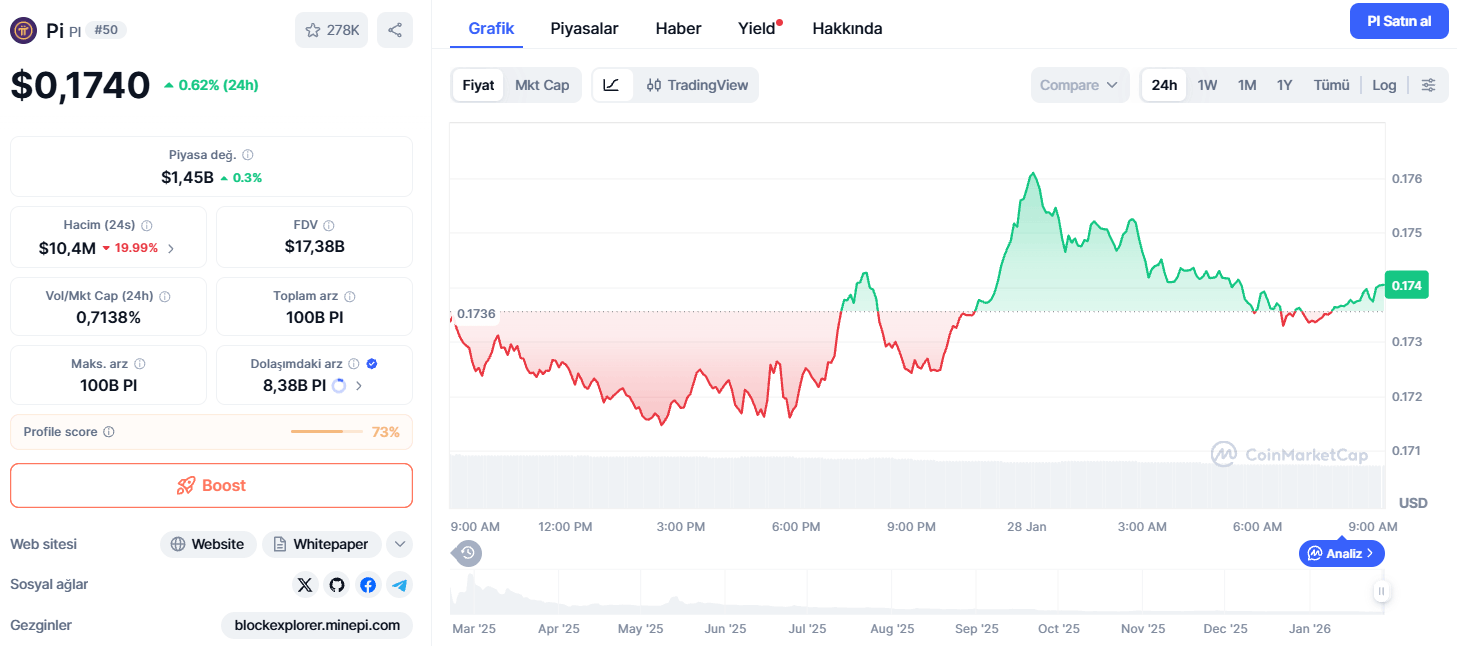Open chart settings sliders icon
The height and width of the screenshot is (646, 1457).
(x=1429, y=85)
